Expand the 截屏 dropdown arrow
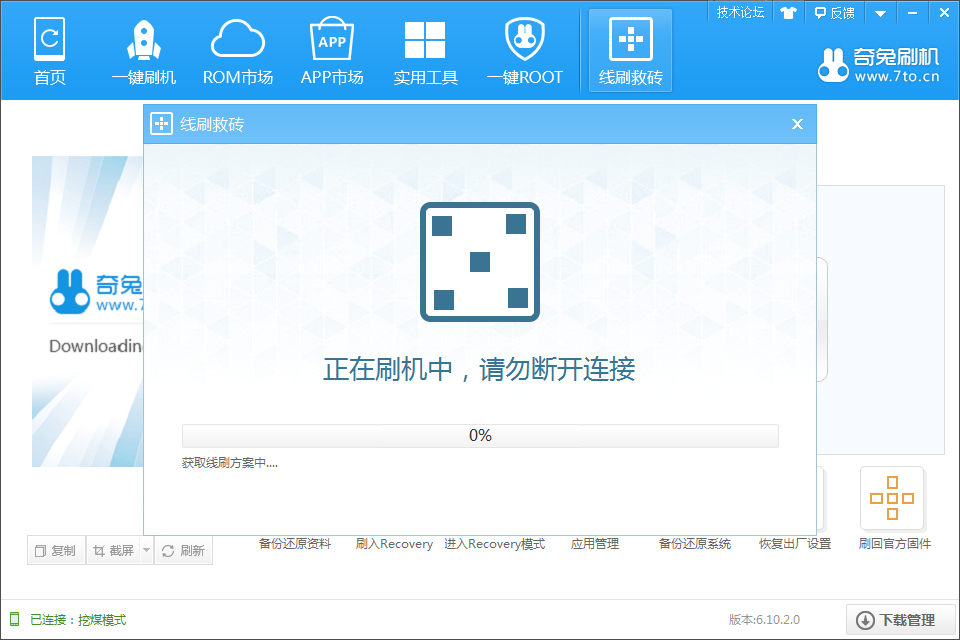Screen dimensions: 960x640 [146, 550]
